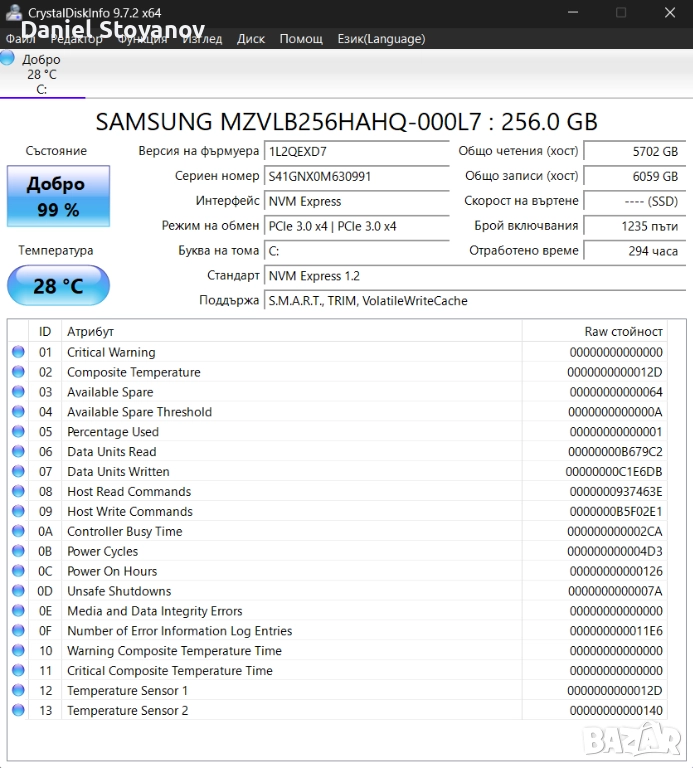Click the power on count value 1235 пъти
The width and height of the screenshot is (693, 768).
tap(635, 226)
